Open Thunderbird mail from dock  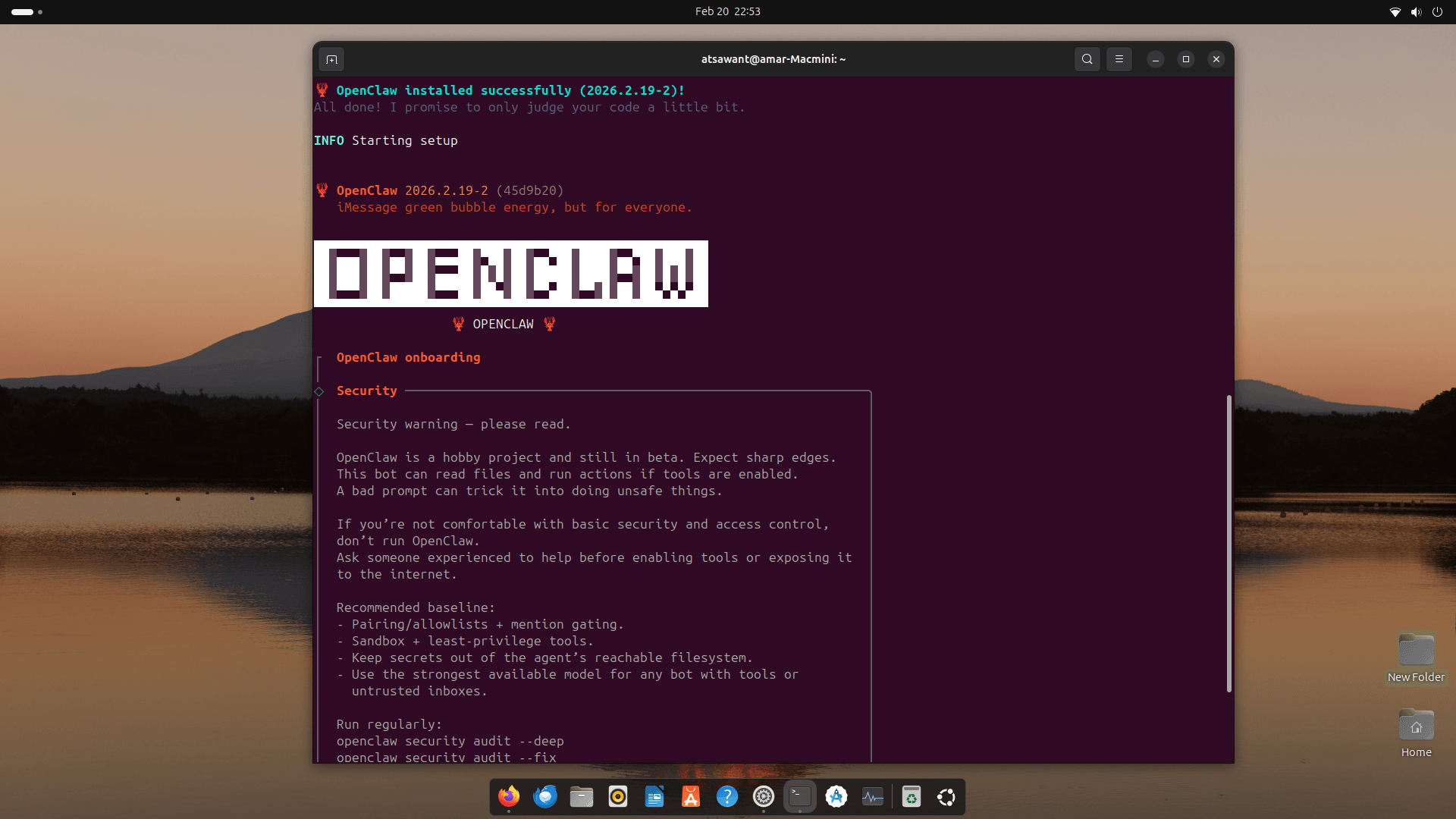[545, 797]
